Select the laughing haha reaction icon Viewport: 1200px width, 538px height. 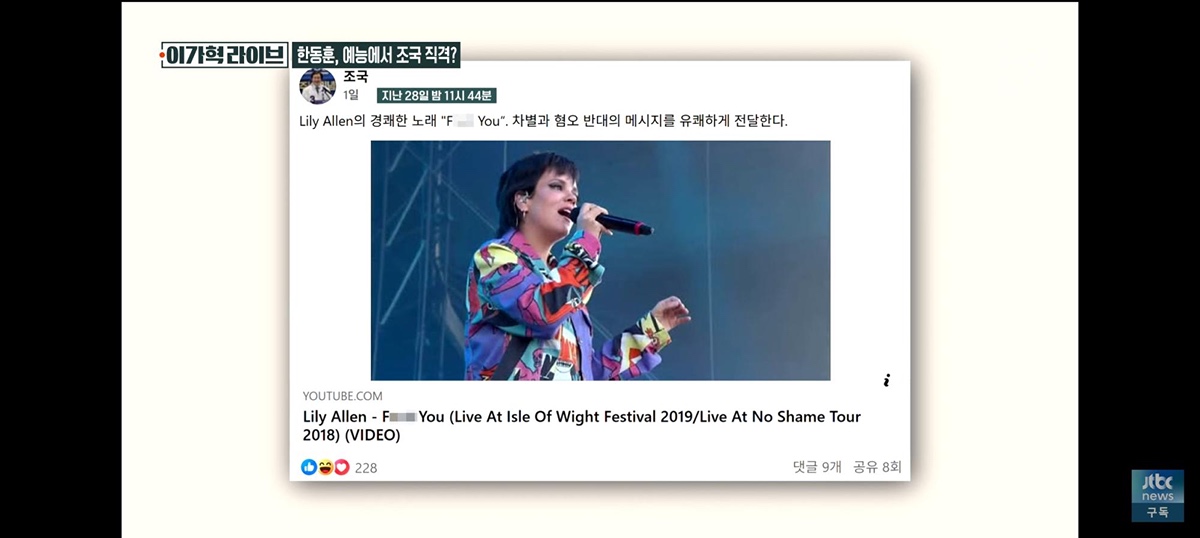[325, 467]
